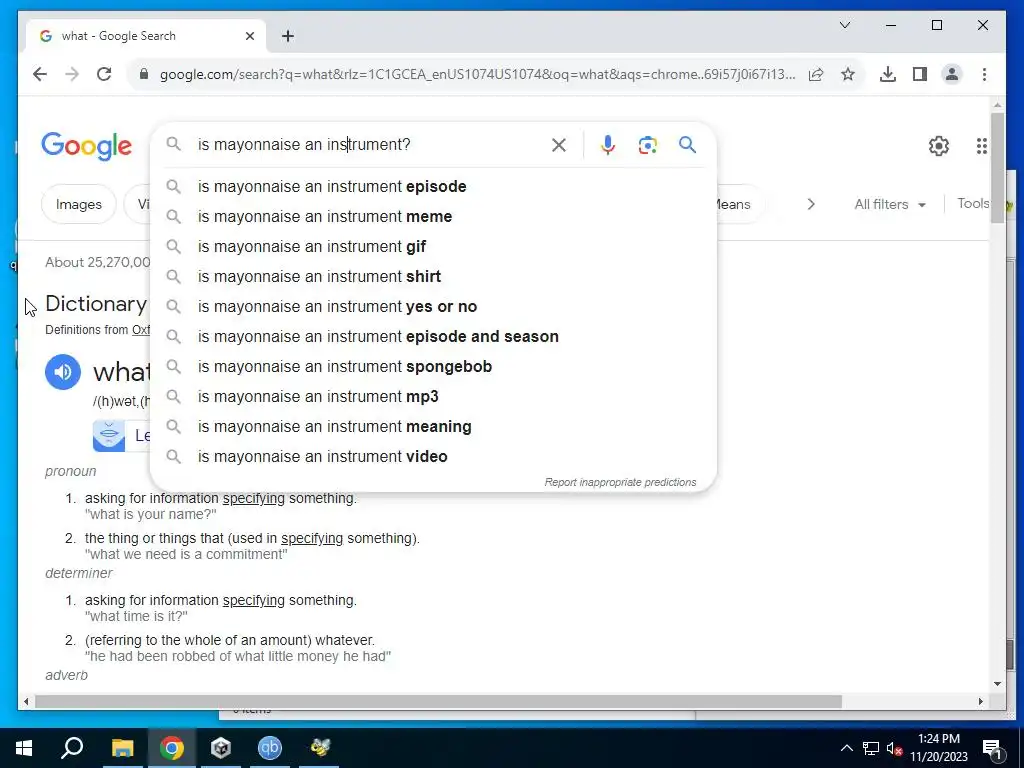The image size is (1024, 768).
Task: Open Google apps grid
Action: coord(981,146)
